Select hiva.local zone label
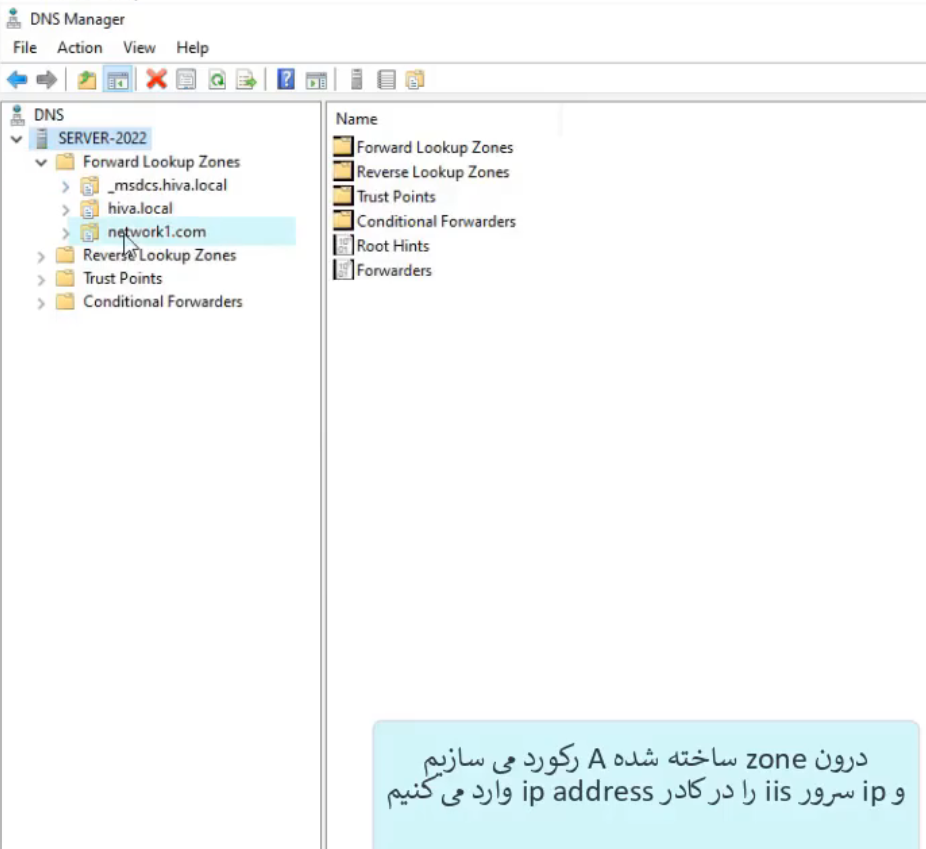 tap(140, 208)
